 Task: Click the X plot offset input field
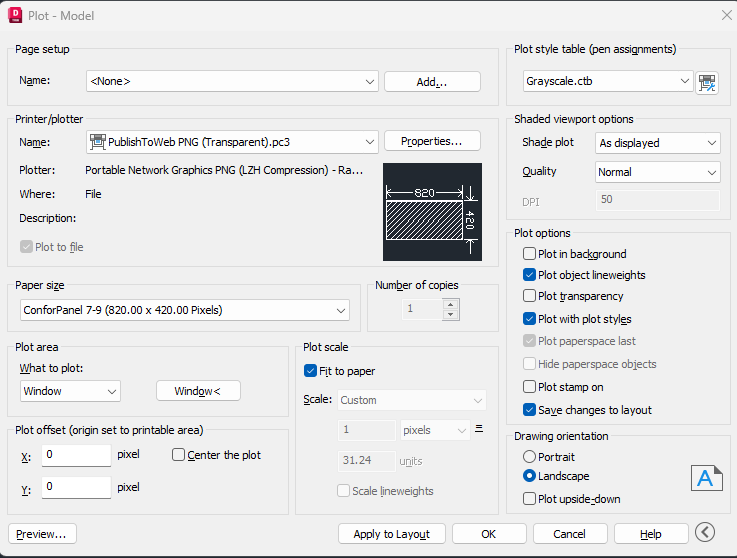tap(76, 455)
